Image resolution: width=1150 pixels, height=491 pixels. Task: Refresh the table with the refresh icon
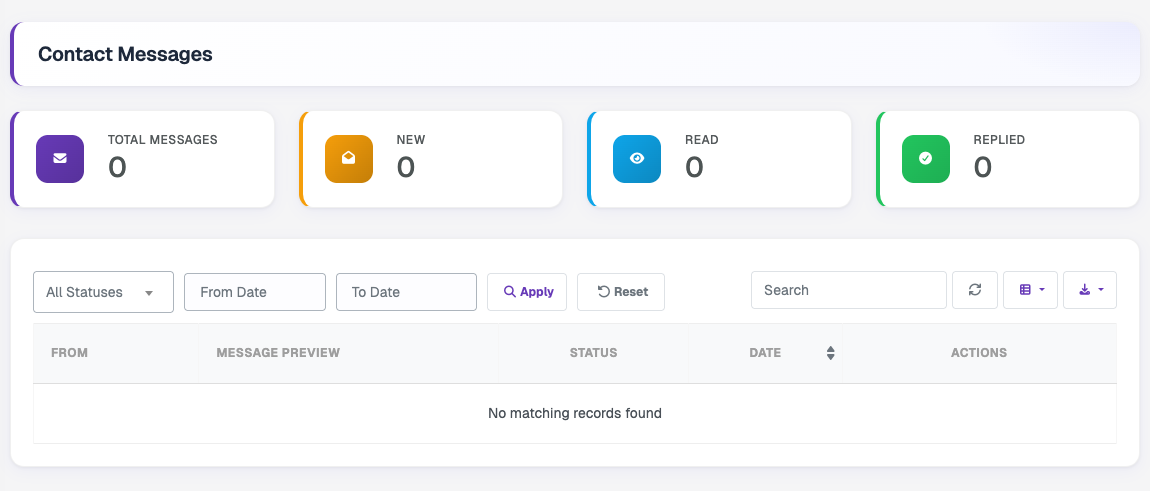pyautogui.click(x=975, y=290)
